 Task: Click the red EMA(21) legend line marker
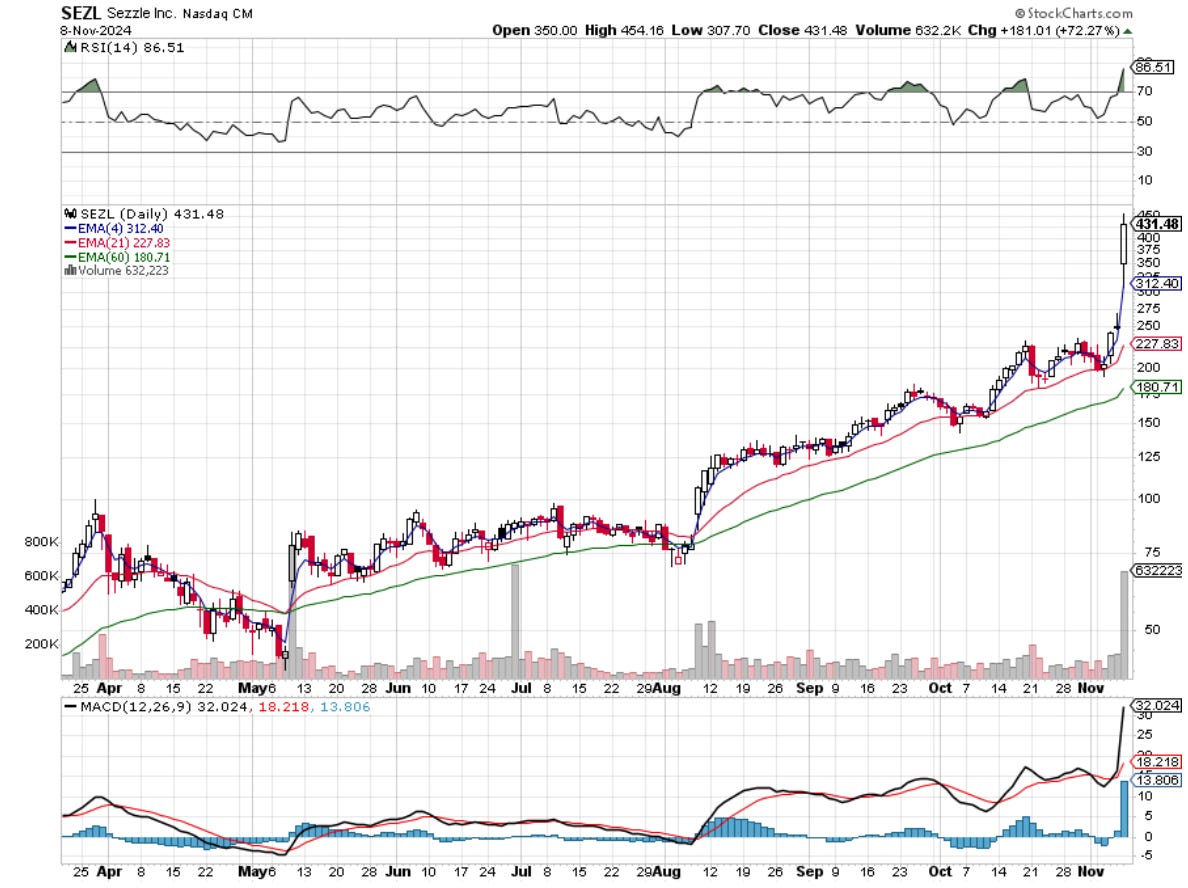tap(70, 242)
